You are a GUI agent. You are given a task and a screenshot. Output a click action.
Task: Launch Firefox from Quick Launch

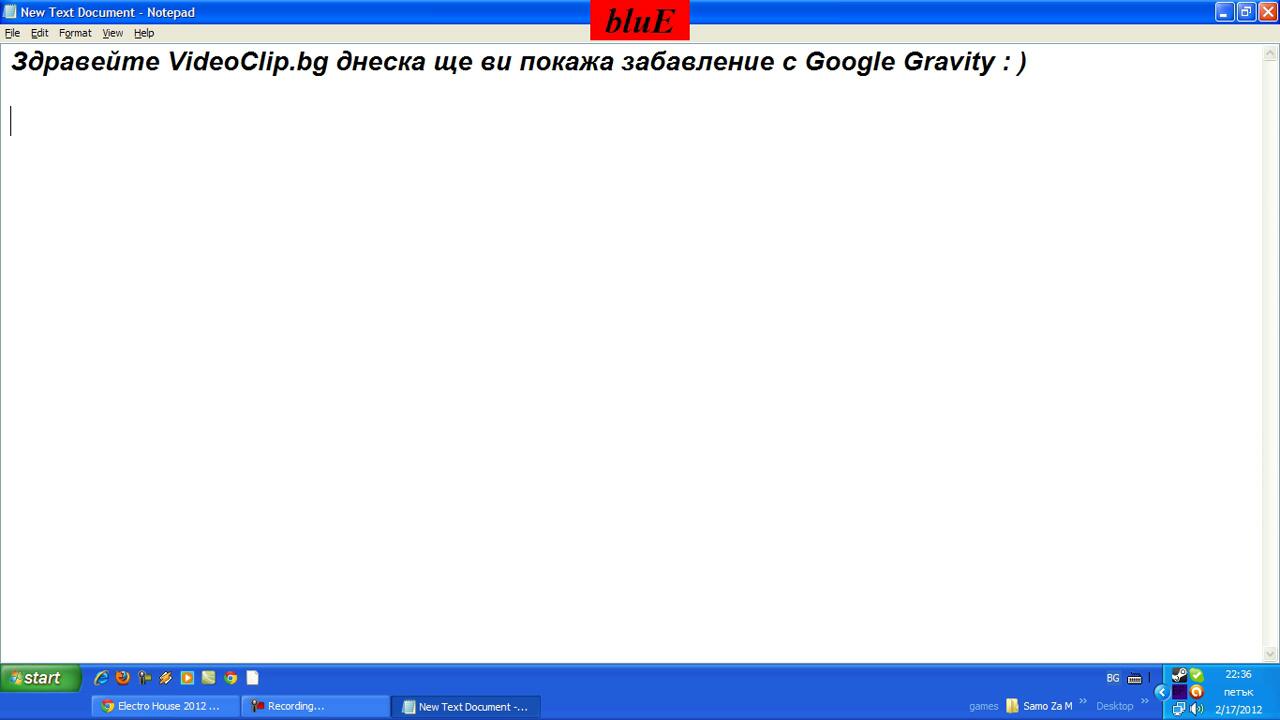tap(123, 678)
